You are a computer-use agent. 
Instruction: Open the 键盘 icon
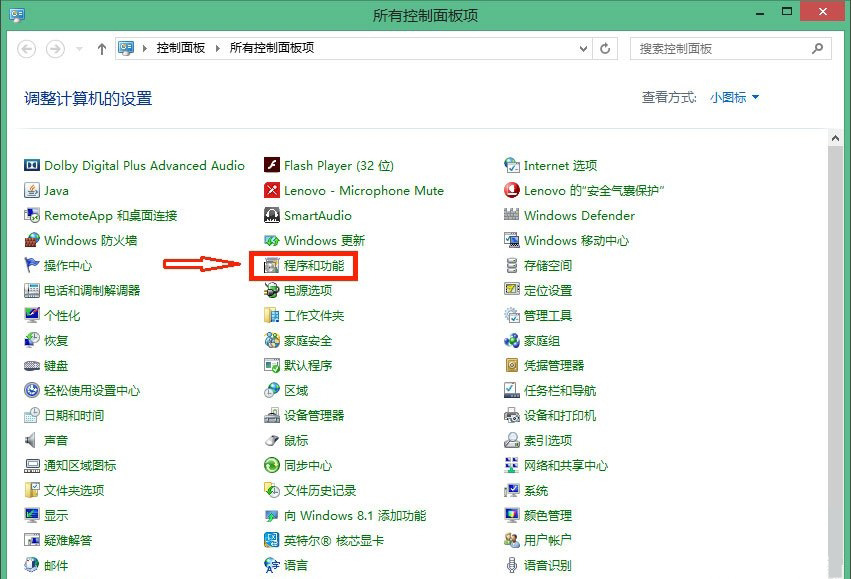[x=32, y=366]
